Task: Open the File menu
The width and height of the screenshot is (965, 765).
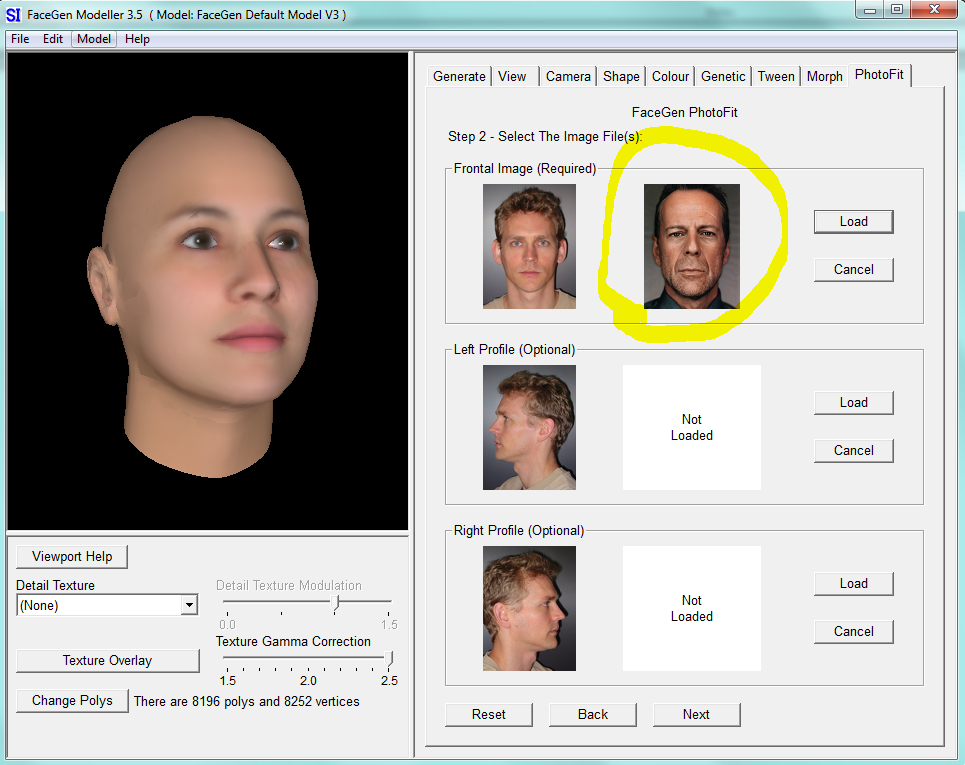Action: point(19,39)
